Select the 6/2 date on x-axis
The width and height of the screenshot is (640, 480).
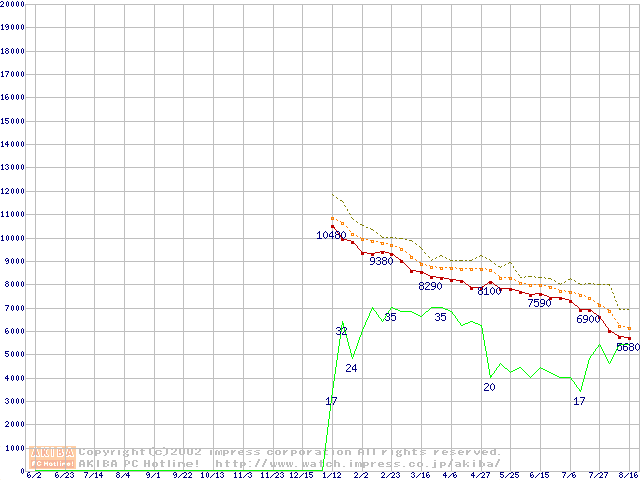34,476
